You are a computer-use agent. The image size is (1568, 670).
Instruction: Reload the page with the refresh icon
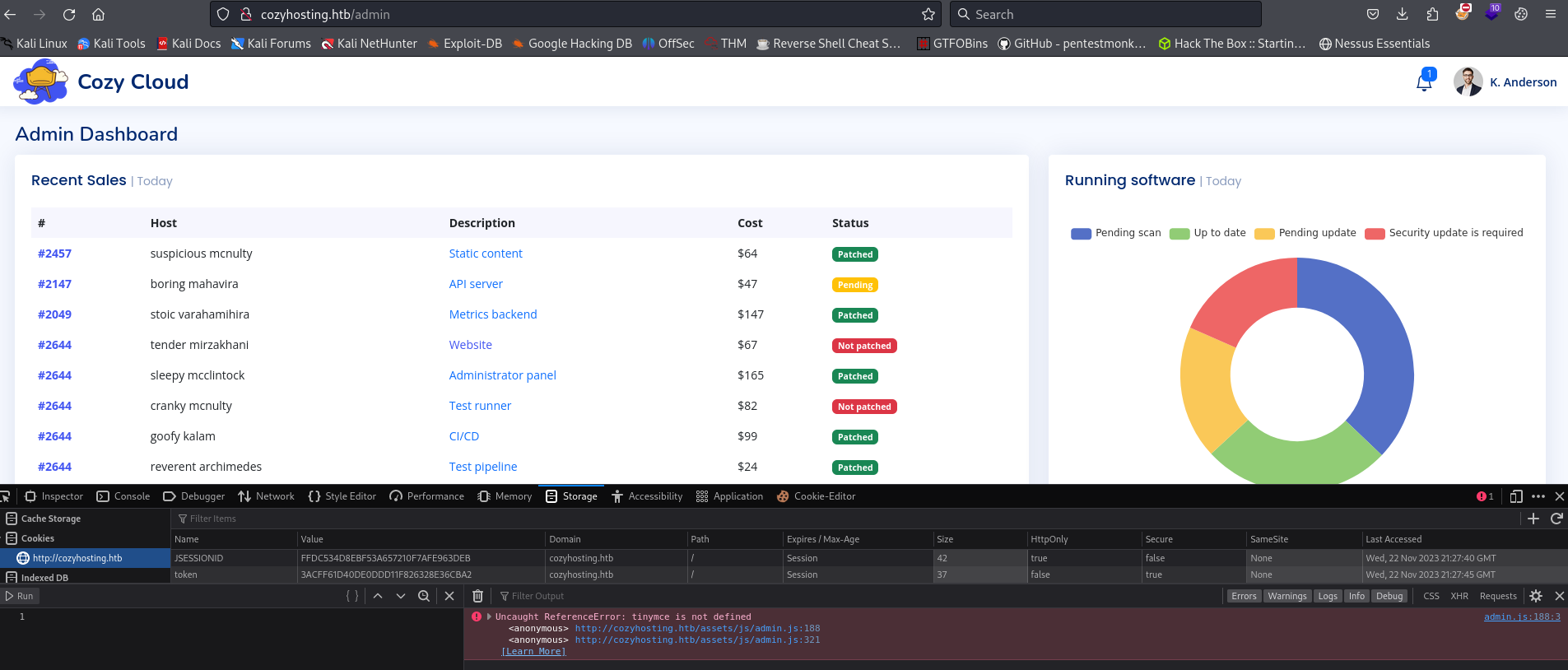69,14
